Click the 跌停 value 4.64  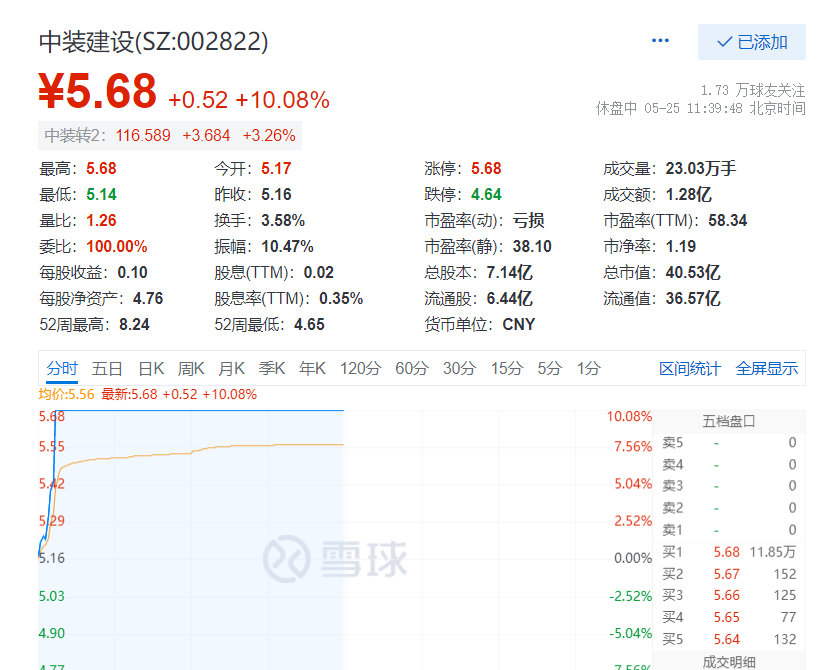486,194
